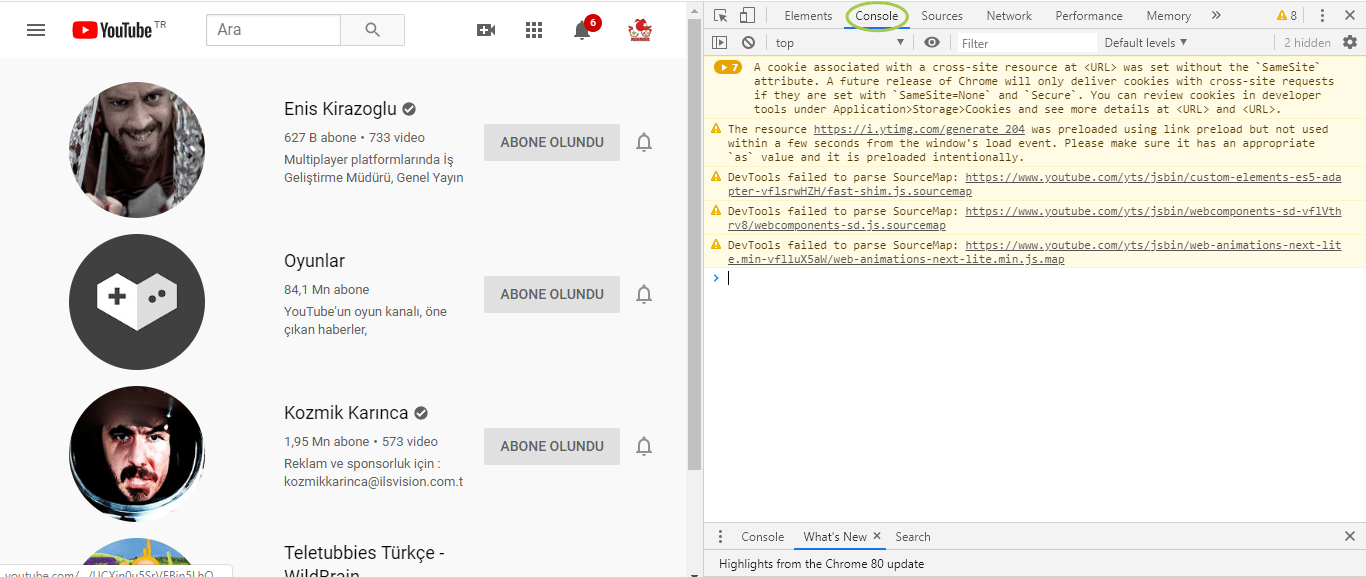Close the What's New drawer tab
Viewport: 1366px width, 577px height.
tap(877, 536)
